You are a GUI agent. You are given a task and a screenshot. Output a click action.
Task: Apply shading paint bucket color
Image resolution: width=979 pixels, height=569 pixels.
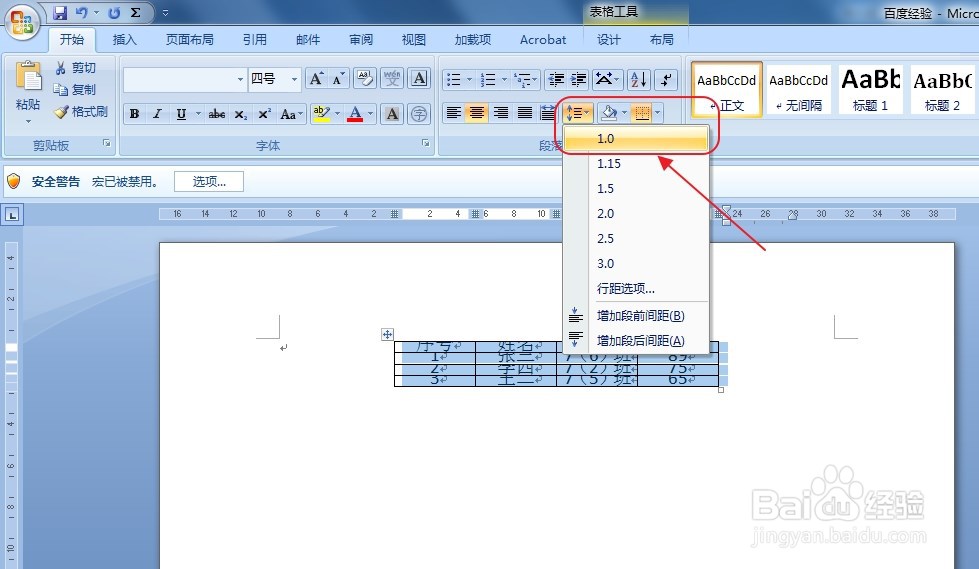(609, 113)
